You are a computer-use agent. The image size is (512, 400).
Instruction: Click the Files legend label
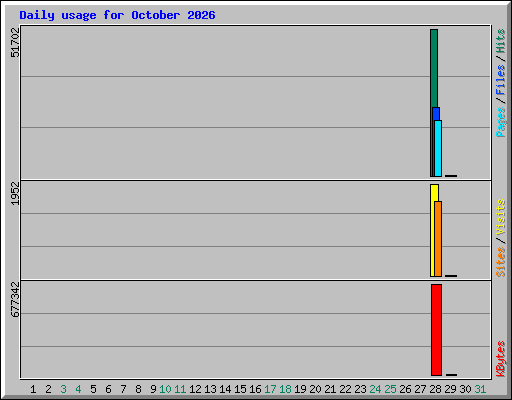(500, 80)
